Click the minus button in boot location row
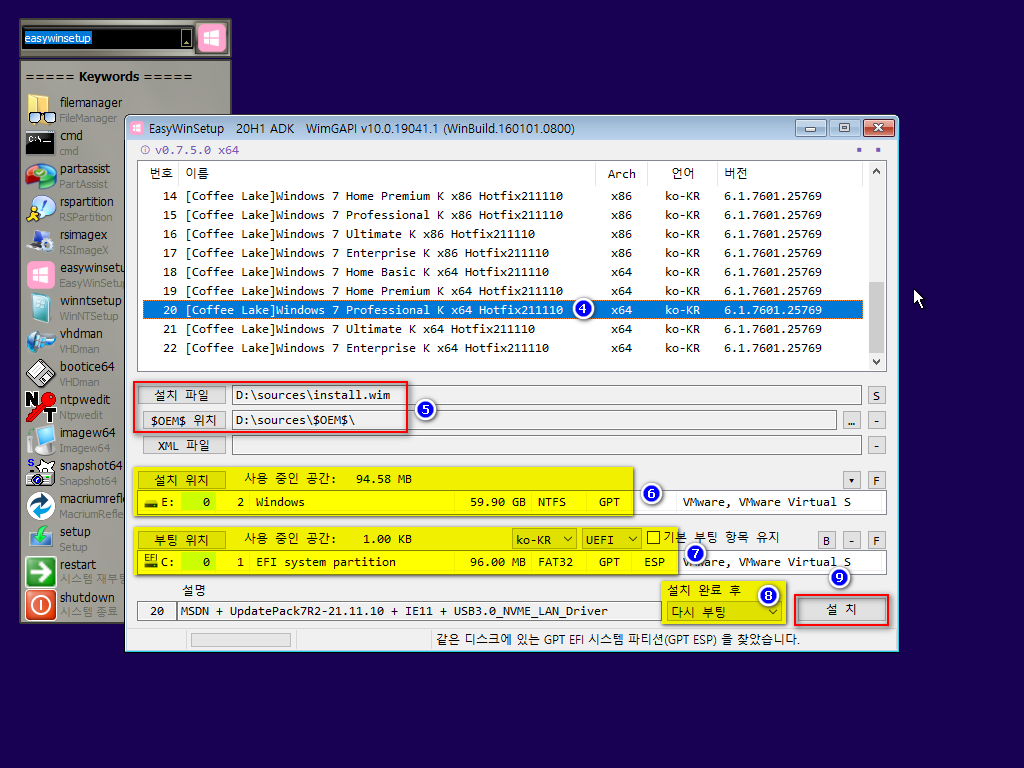This screenshot has width=1024, height=768. [851, 541]
